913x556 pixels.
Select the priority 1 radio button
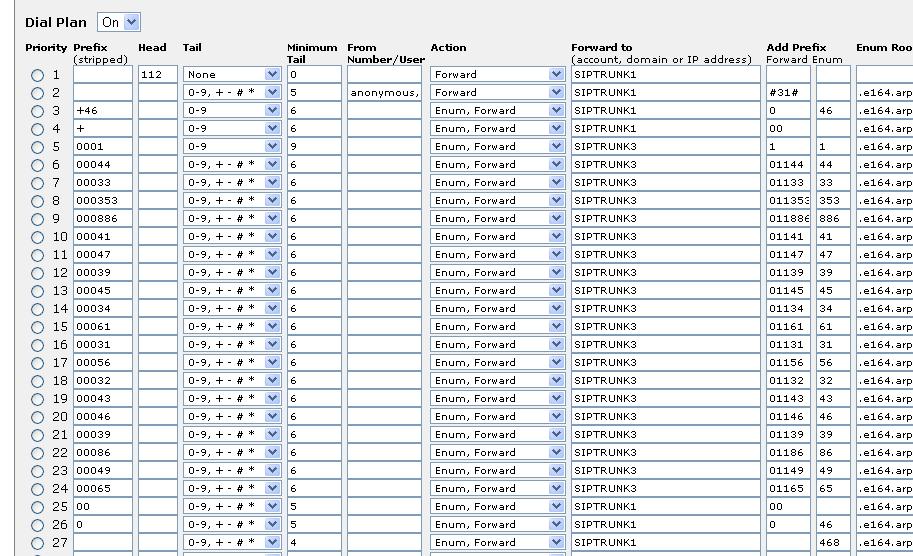[x=38, y=75]
